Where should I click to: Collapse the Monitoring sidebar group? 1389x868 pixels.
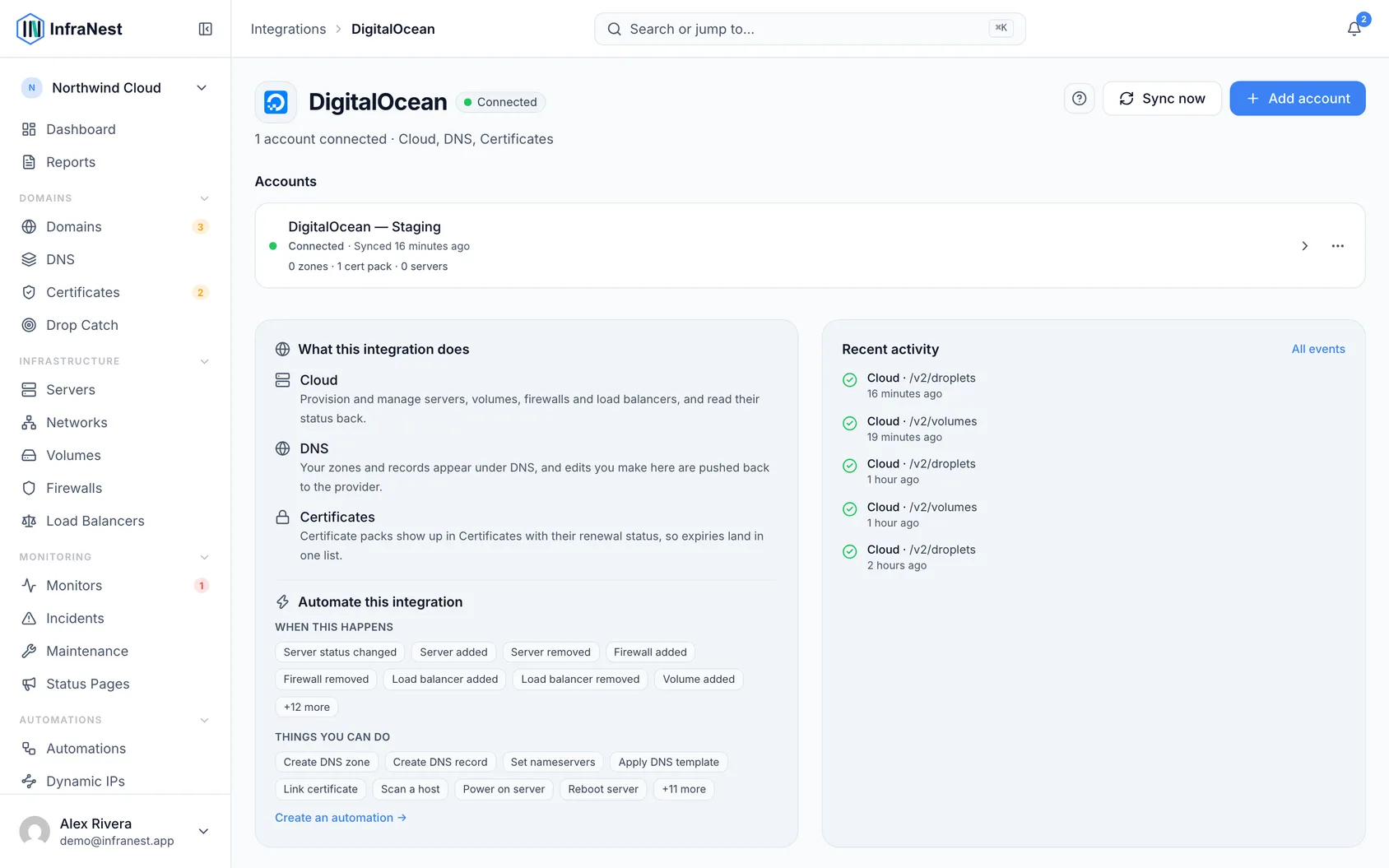(205, 557)
